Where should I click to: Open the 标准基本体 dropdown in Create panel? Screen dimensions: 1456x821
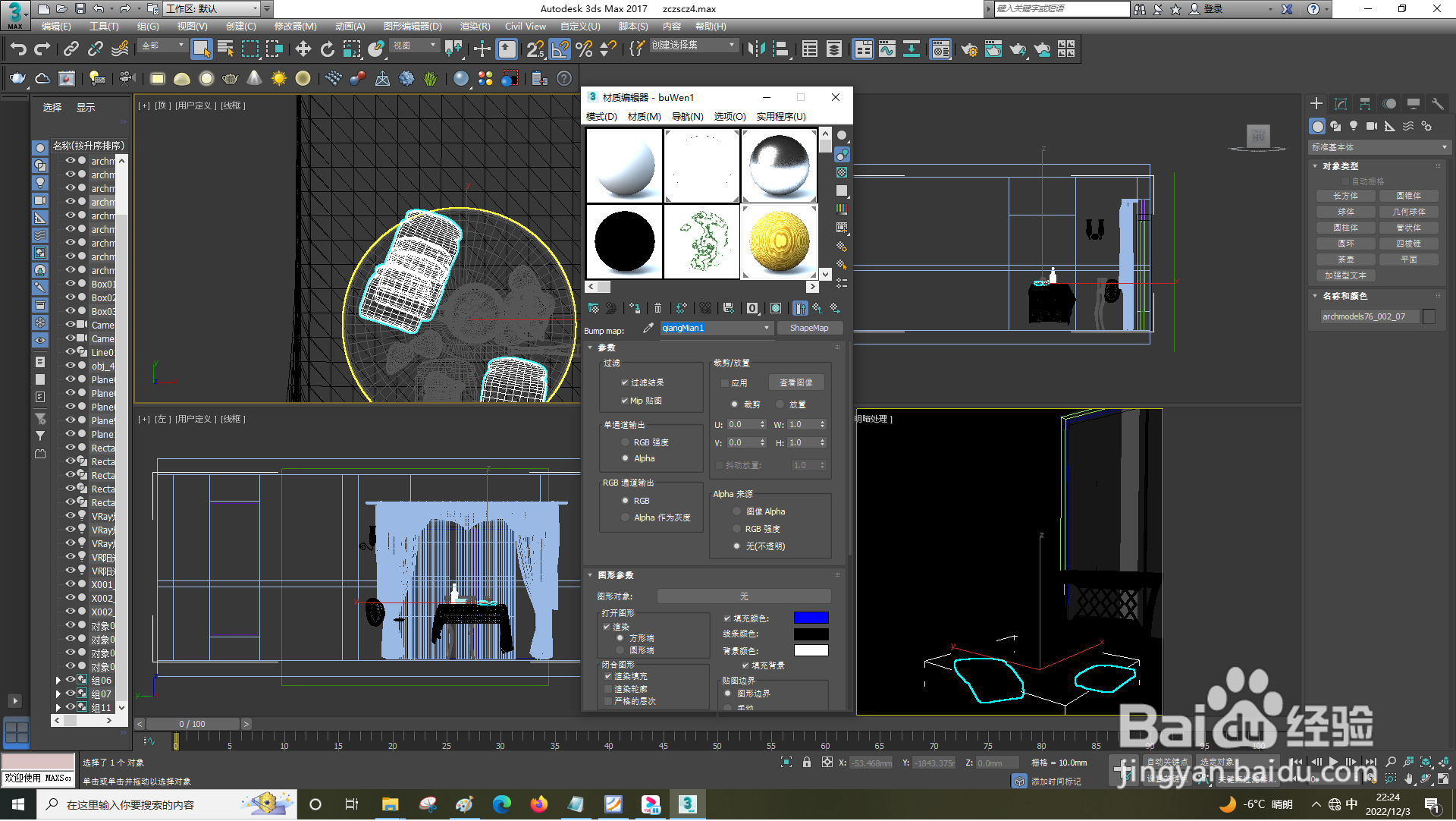pos(1379,147)
